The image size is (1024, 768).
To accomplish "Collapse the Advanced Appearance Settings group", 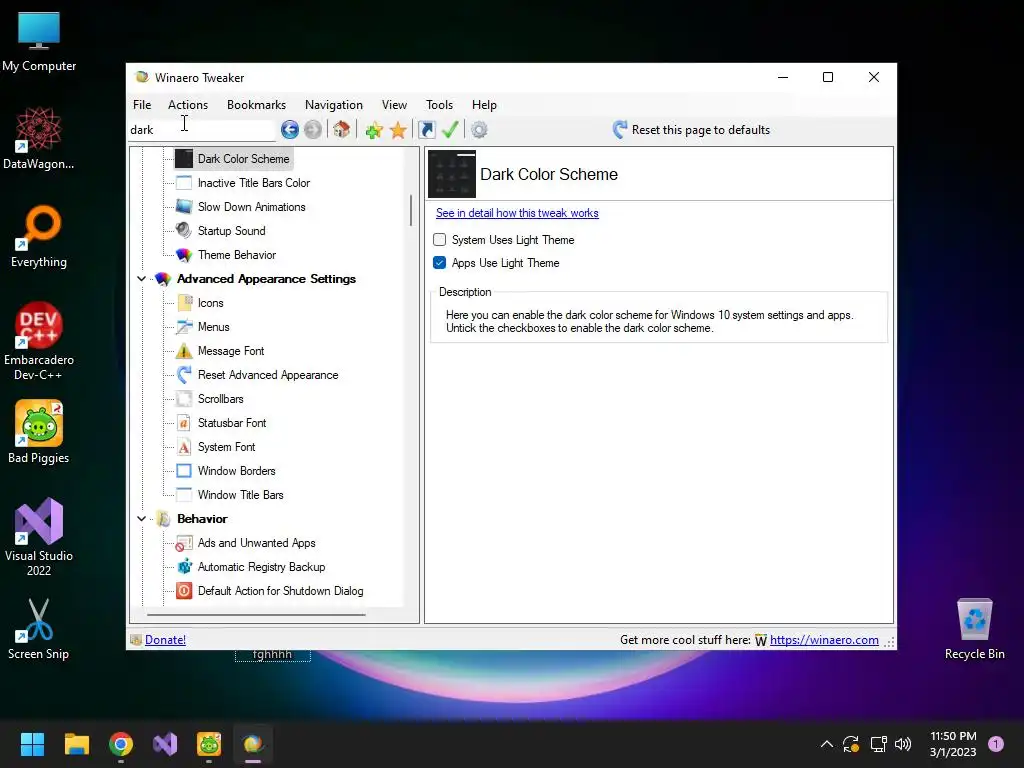I will (141, 279).
